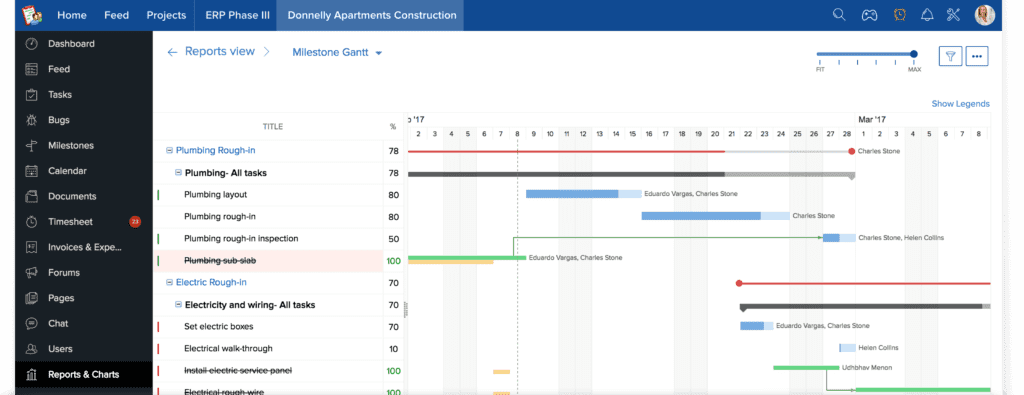The width and height of the screenshot is (1024, 395).
Task: Click the green Plumbing sub-slab bar
Action: (467, 258)
